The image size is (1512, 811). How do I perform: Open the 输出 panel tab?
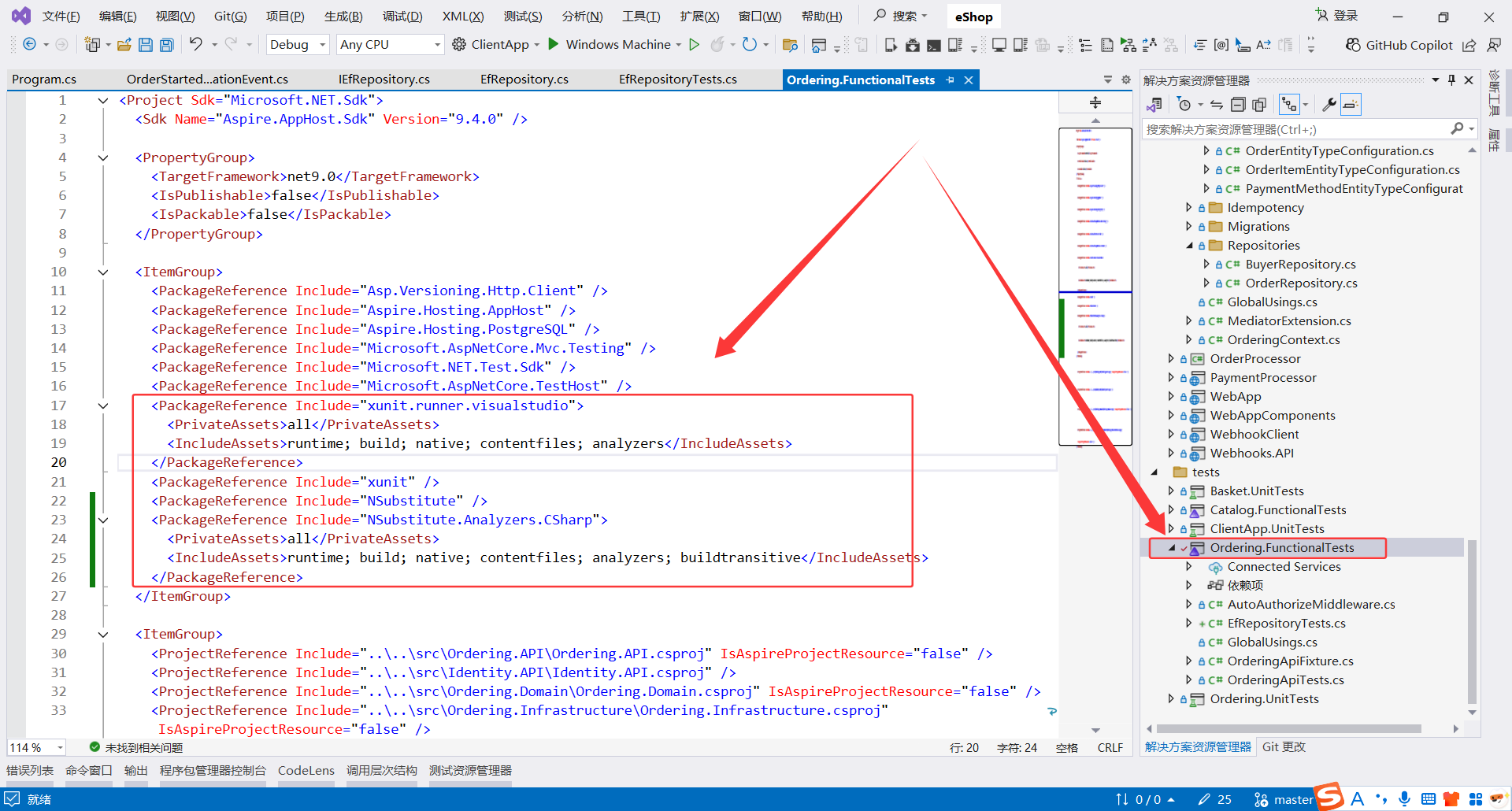click(136, 771)
